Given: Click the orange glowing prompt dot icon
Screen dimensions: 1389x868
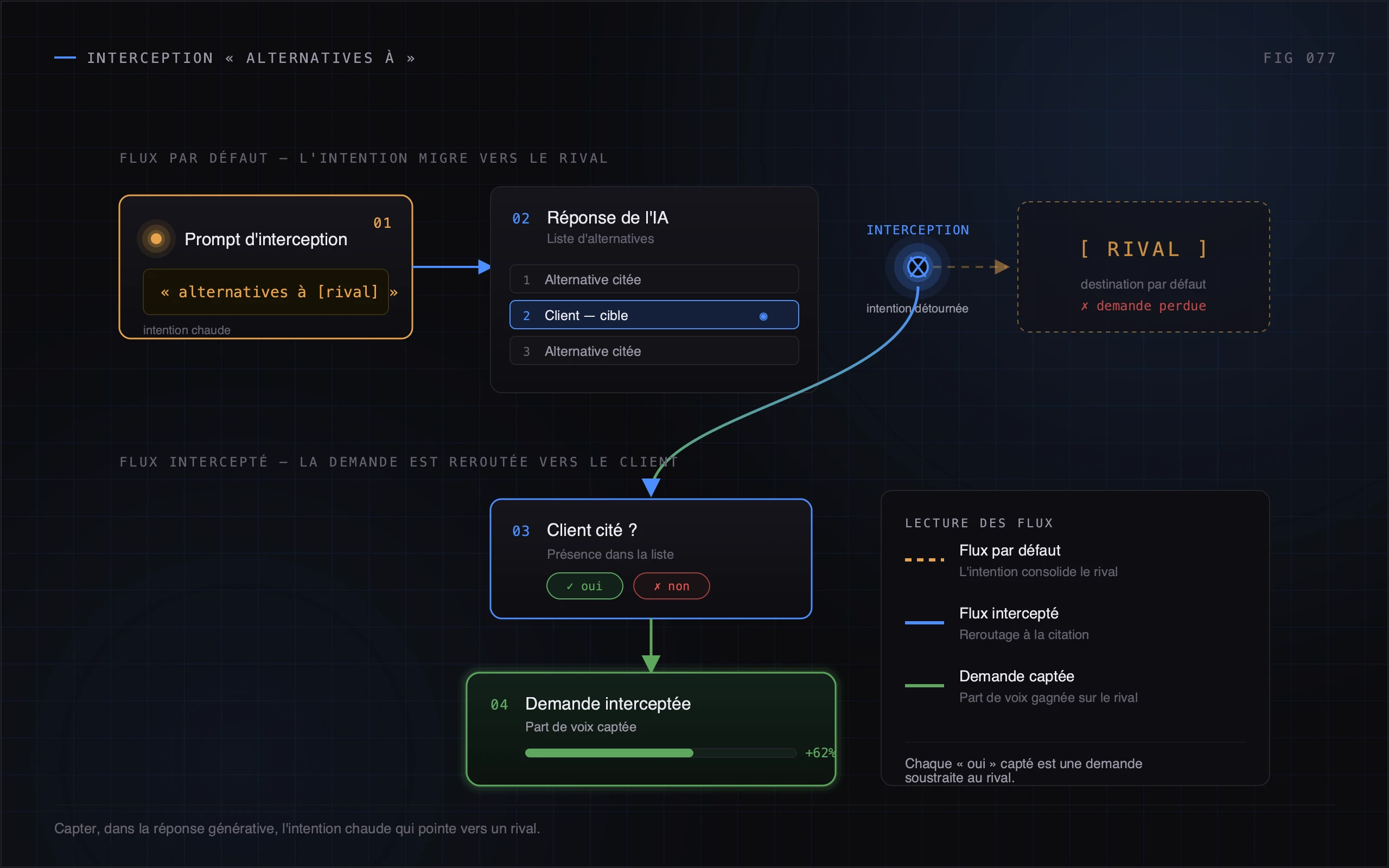Looking at the screenshot, I should click(x=156, y=239).
